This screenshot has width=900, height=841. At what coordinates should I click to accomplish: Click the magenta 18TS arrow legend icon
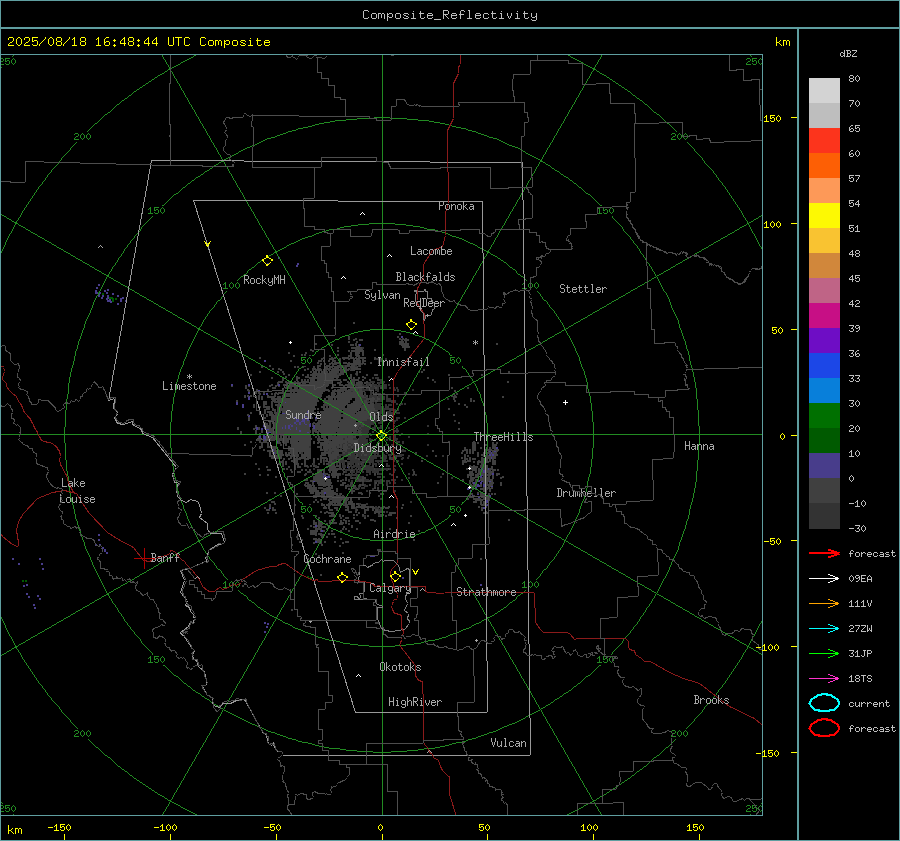[x=824, y=679]
